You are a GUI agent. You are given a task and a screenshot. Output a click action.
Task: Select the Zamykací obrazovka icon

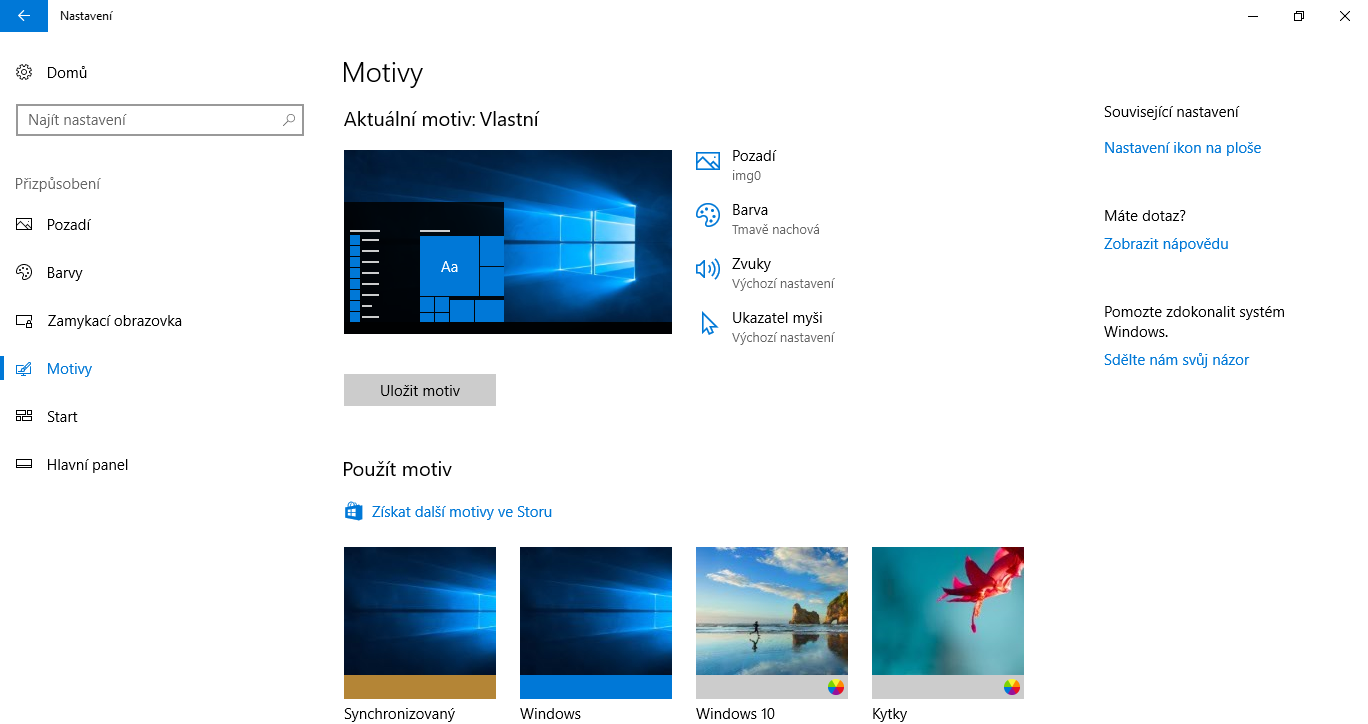25,321
